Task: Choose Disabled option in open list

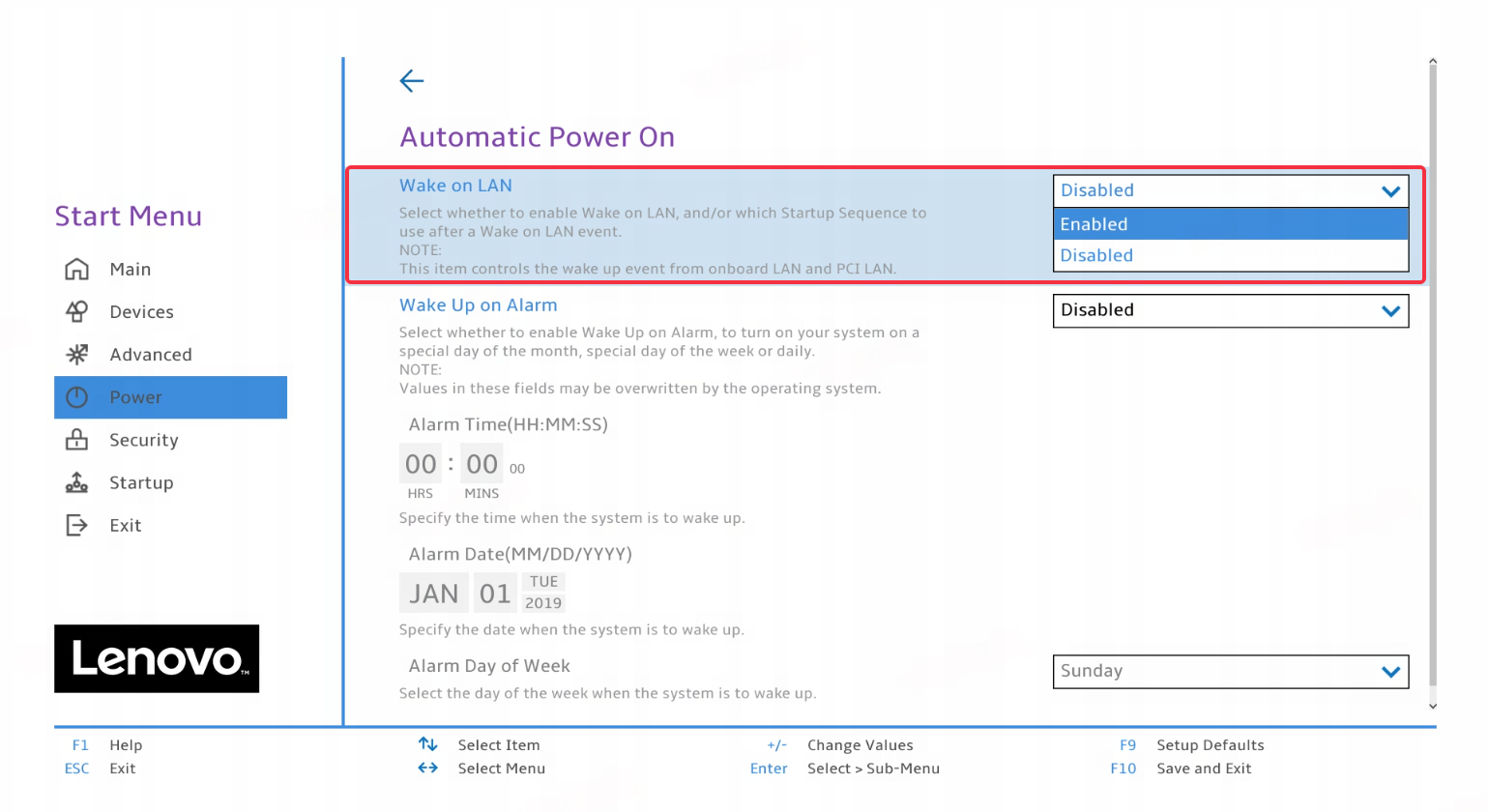Action: coord(1231,255)
